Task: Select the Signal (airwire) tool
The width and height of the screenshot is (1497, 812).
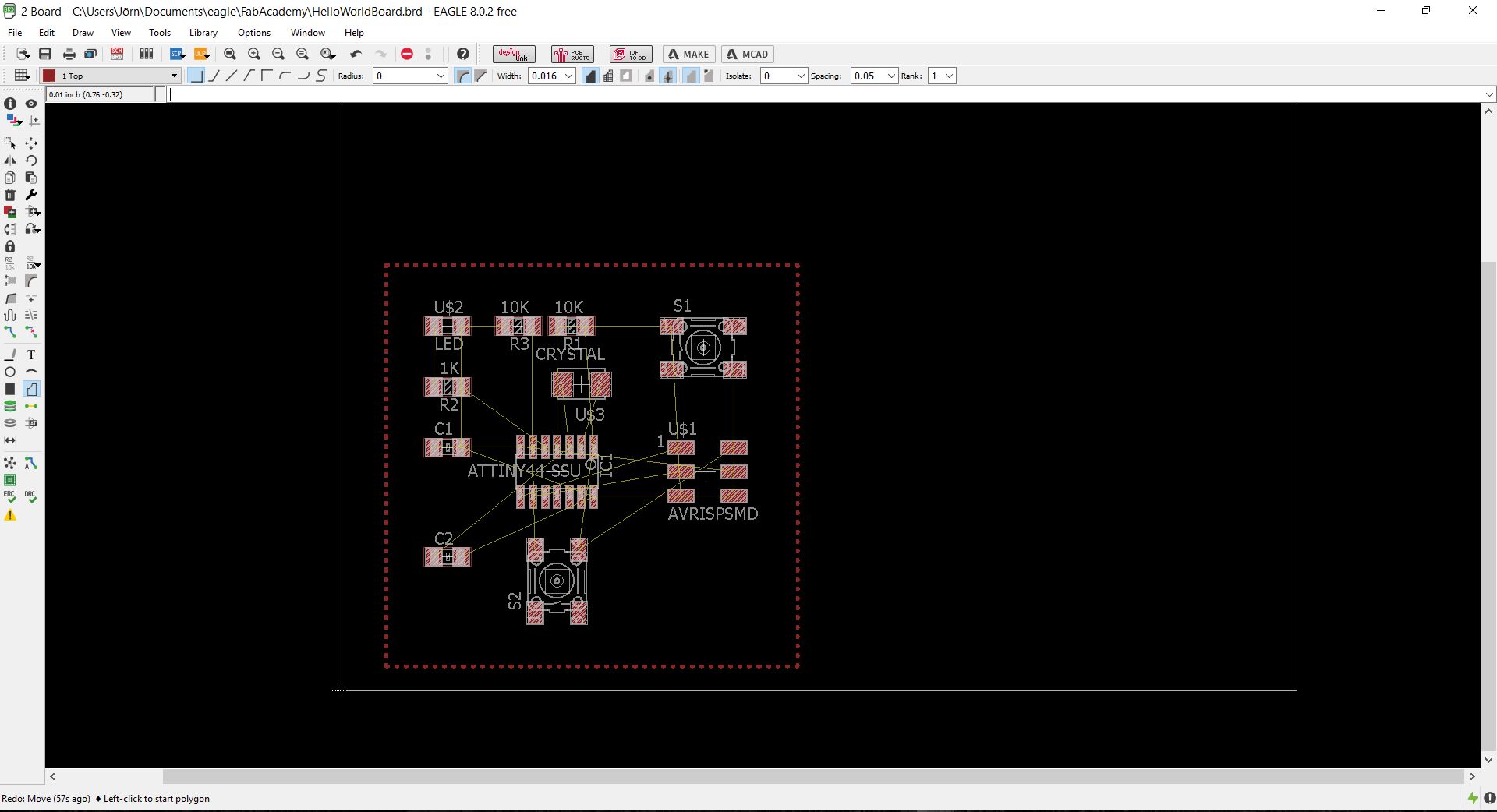Action: click(31, 406)
